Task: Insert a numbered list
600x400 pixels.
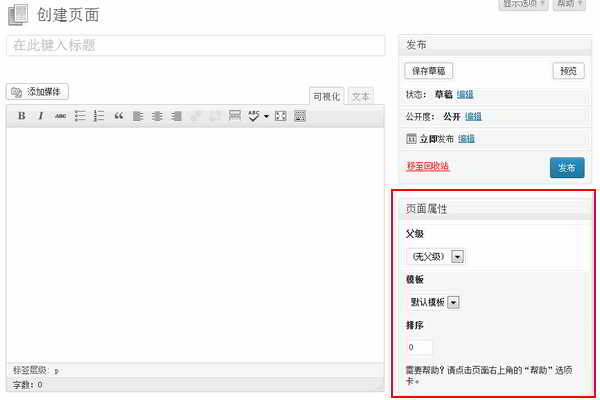Action: point(99,116)
